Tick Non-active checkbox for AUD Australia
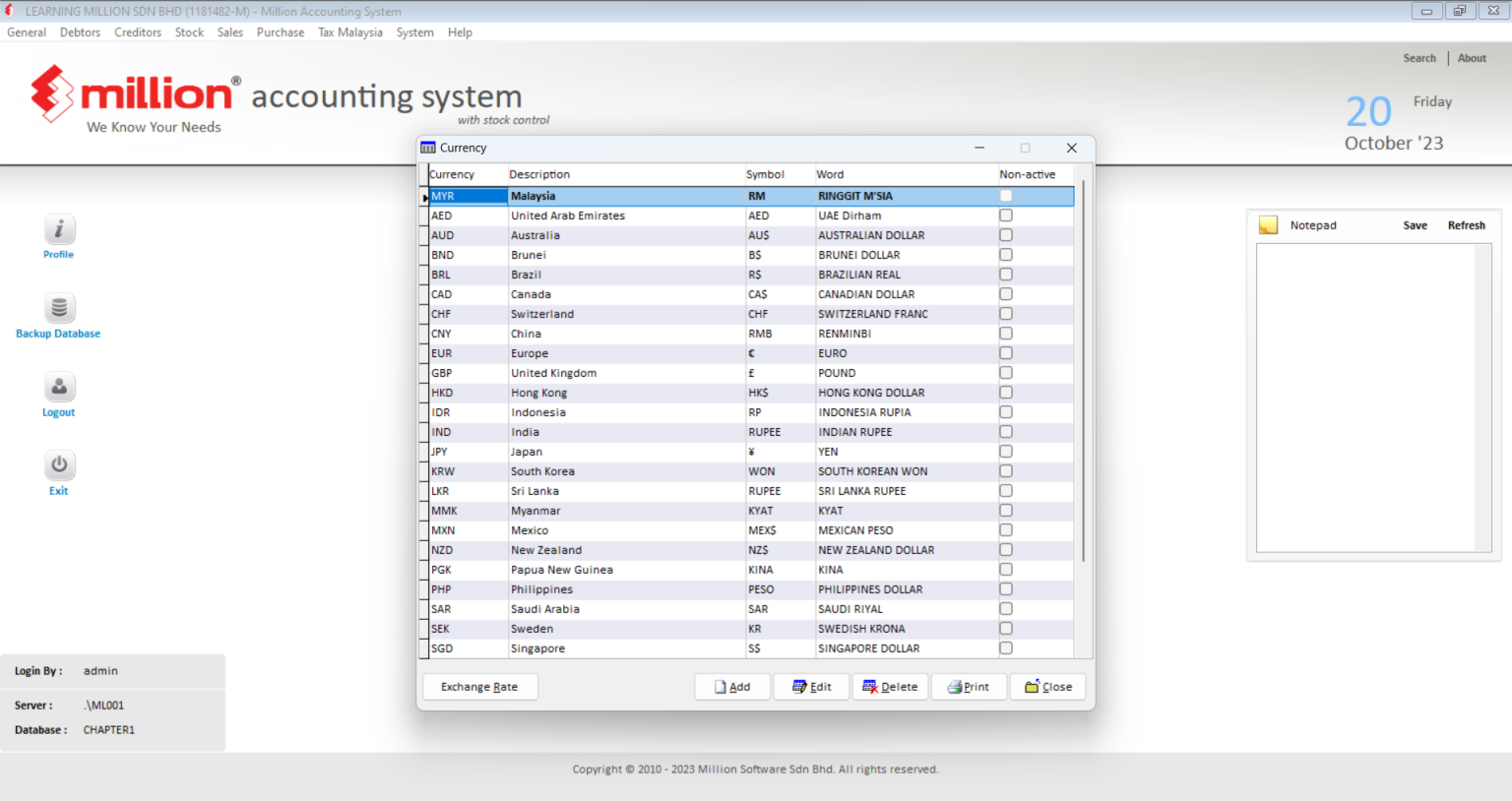 coord(1006,235)
